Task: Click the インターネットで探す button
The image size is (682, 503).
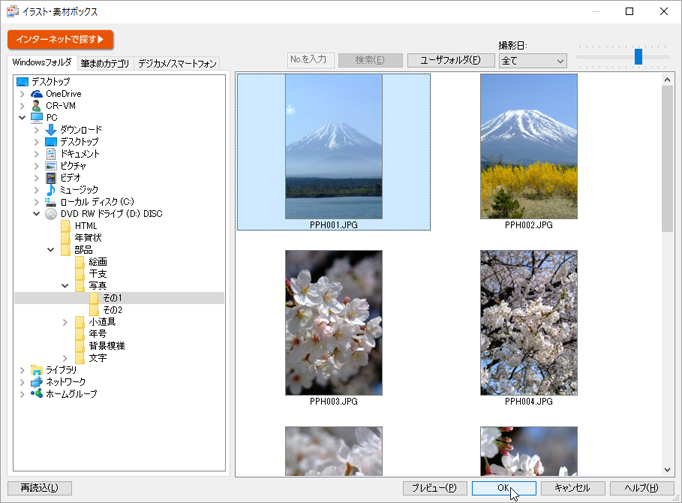Action: pos(61,40)
